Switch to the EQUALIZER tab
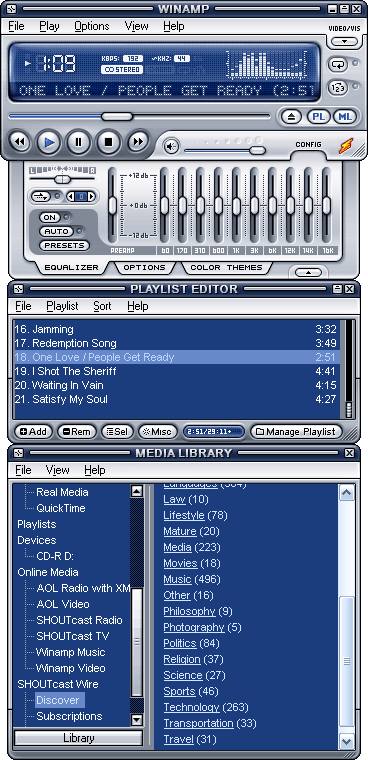Viewport: 368px width, 760px height. pyautogui.click(x=71, y=267)
